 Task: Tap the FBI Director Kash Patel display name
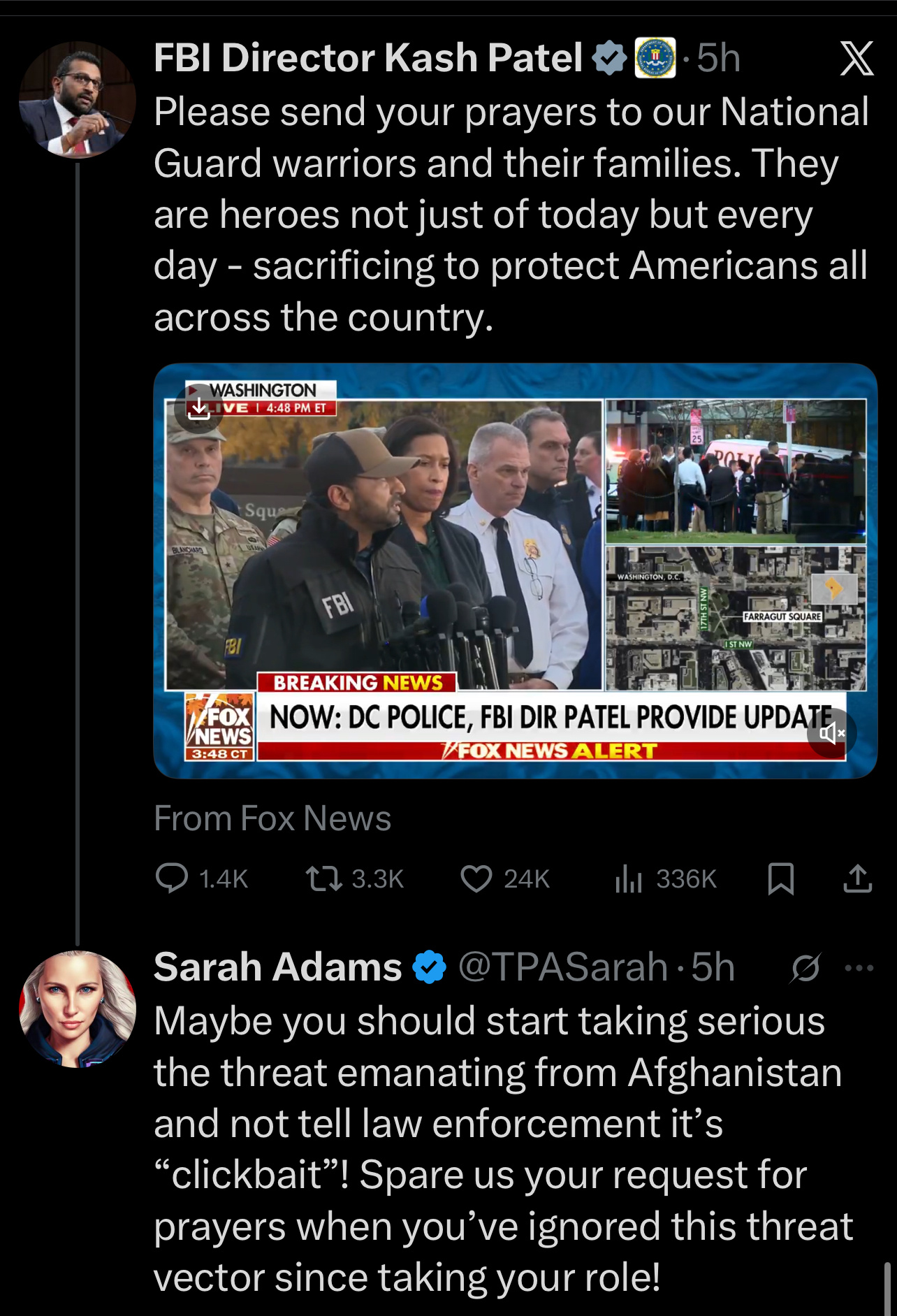pos(367,58)
